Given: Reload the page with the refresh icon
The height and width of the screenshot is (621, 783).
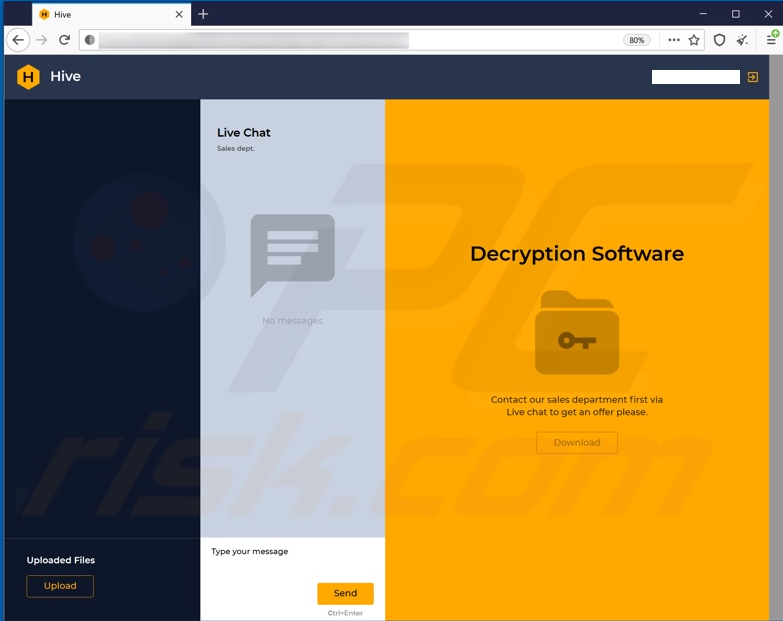Looking at the screenshot, I should 64,40.
